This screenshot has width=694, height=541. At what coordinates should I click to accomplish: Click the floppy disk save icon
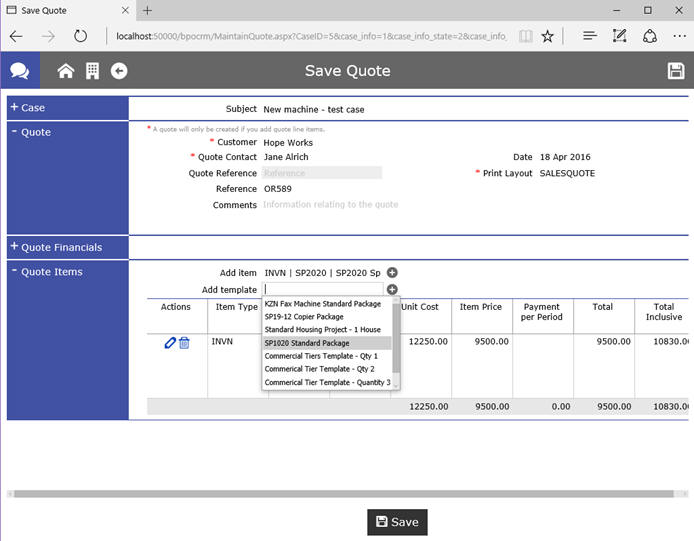coord(676,71)
